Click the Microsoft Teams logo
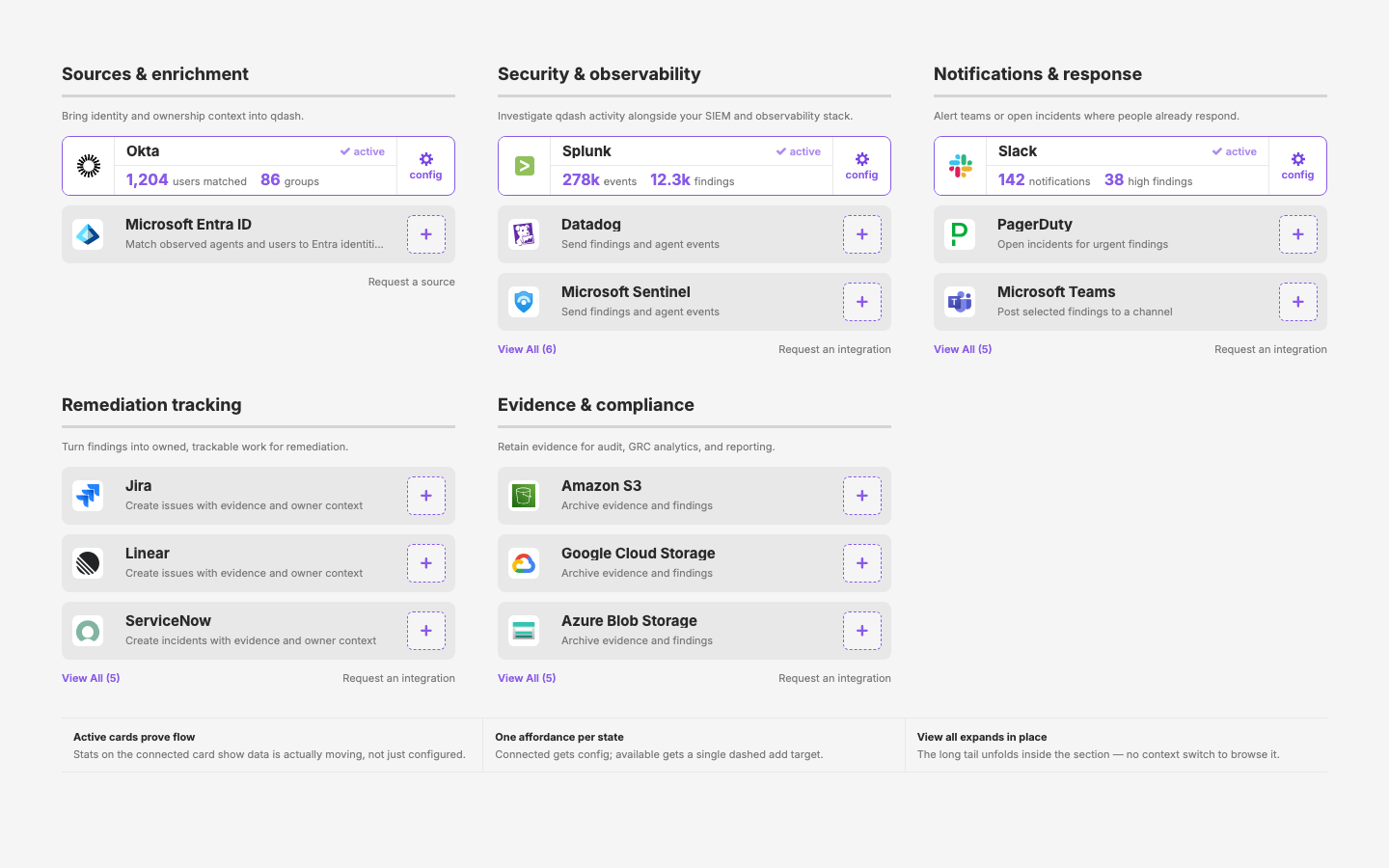 (960, 302)
